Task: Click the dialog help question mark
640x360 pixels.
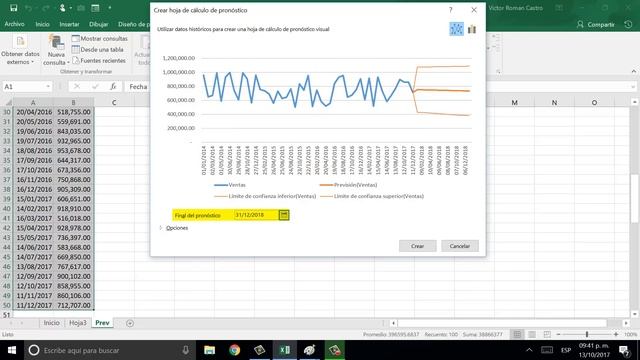Action: click(x=451, y=10)
